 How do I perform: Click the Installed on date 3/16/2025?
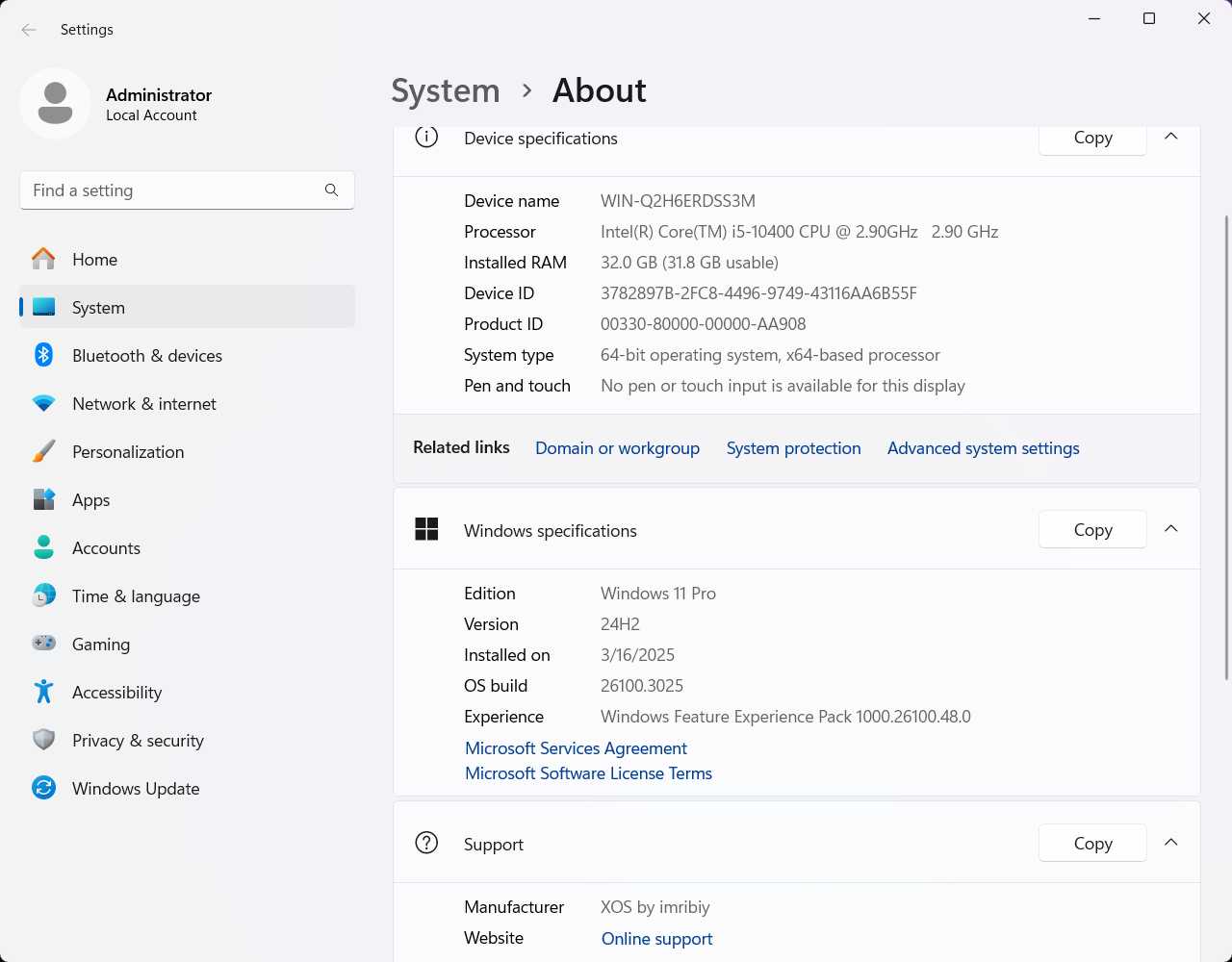(637, 655)
